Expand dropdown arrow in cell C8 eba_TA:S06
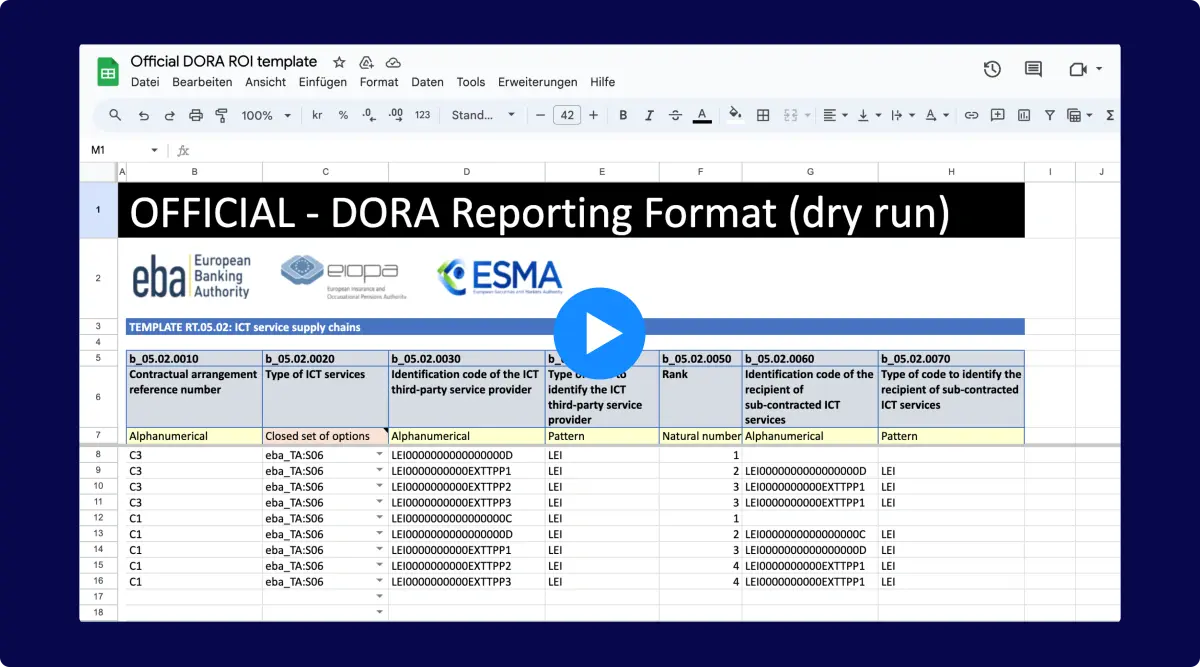1200x667 pixels. click(379, 455)
